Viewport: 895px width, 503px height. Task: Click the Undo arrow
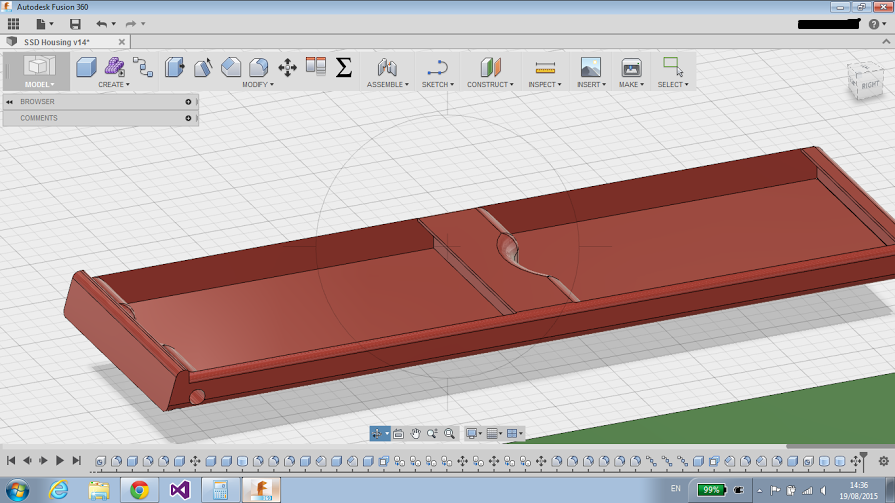[x=102, y=24]
